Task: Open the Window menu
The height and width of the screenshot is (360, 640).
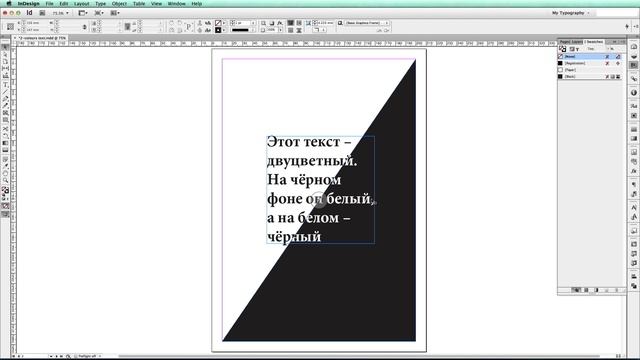Action: [x=176, y=4]
